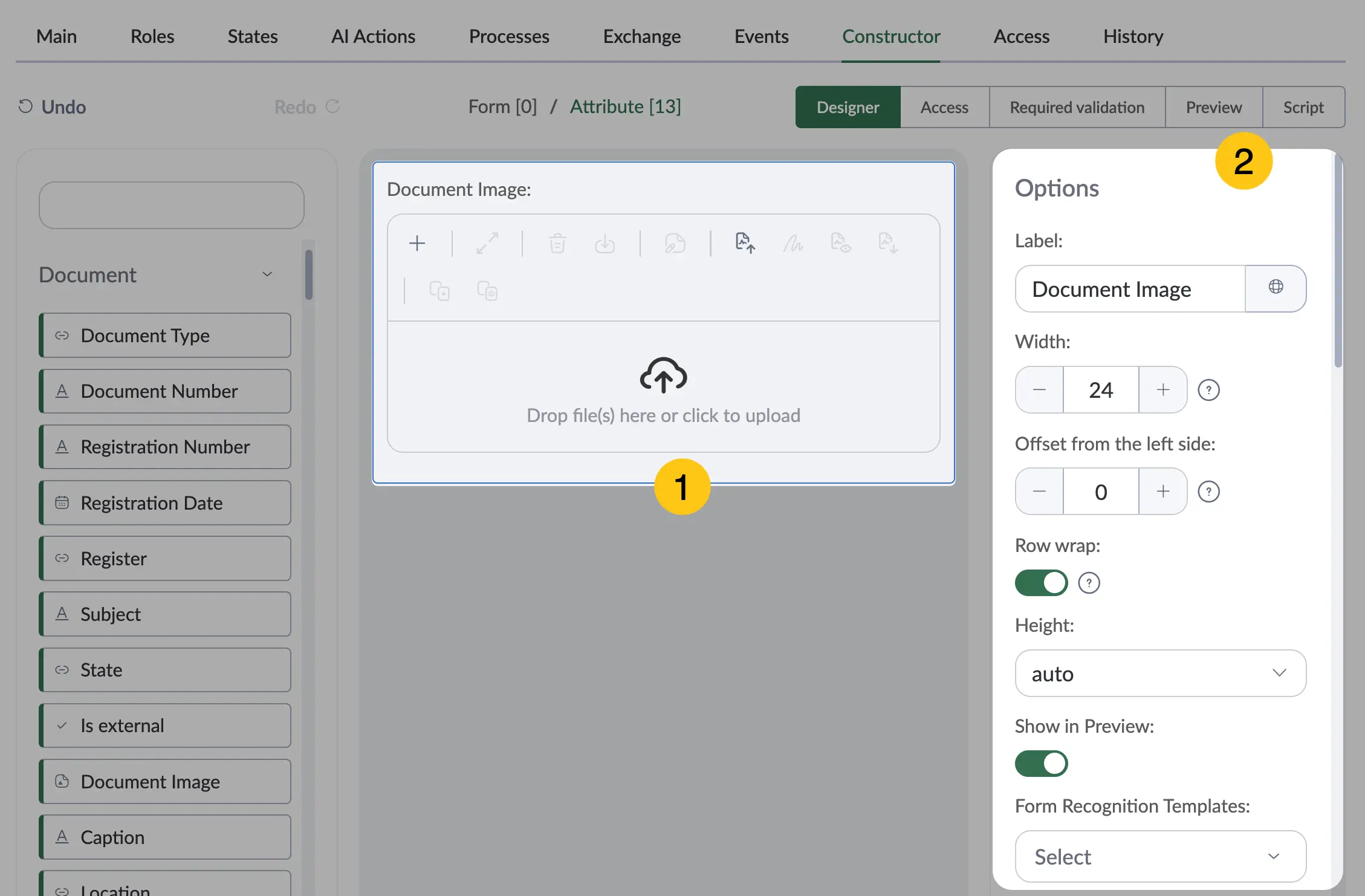Click the view copy icon with eye
1365x896 pixels.
(x=487, y=291)
